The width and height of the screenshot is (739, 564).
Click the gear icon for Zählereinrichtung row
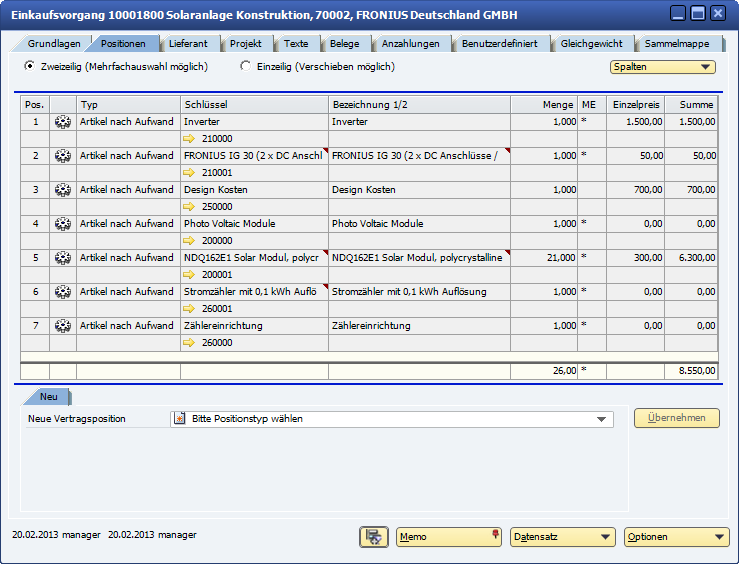coord(63,326)
